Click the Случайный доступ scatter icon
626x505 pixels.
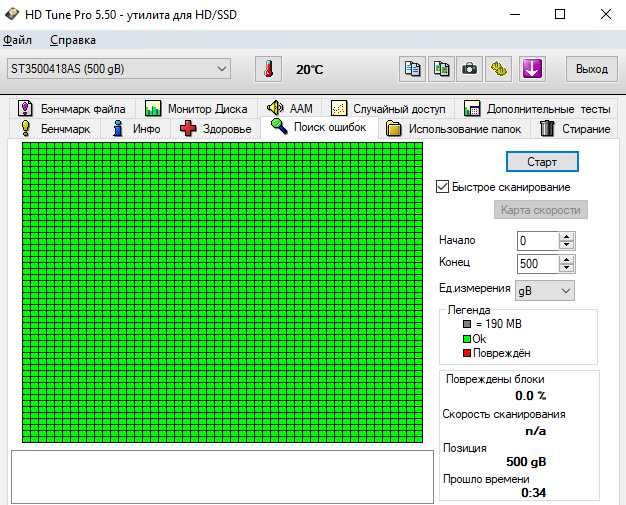click(x=339, y=108)
